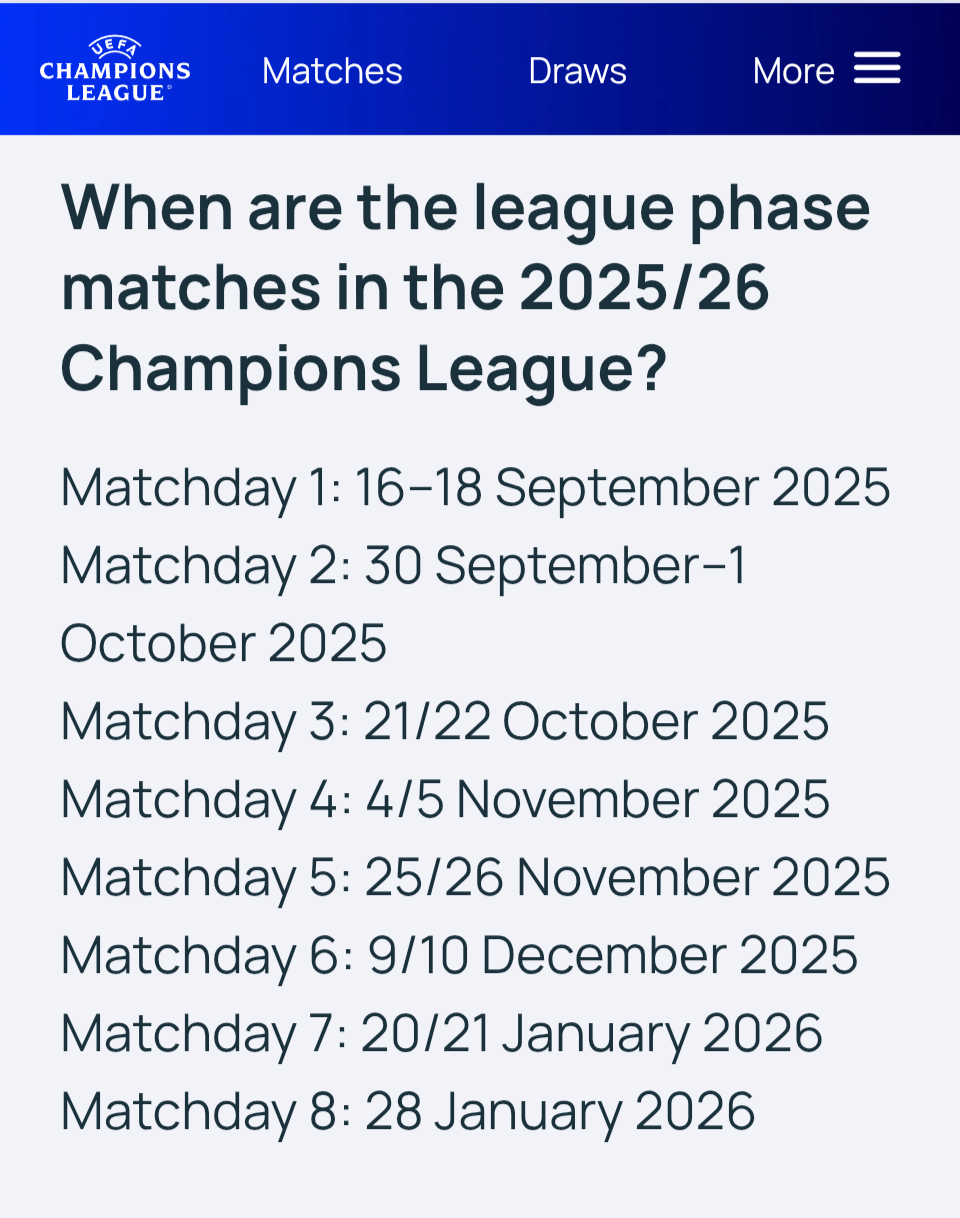Click the wrapped 'October 2025' line

coord(224,643)
